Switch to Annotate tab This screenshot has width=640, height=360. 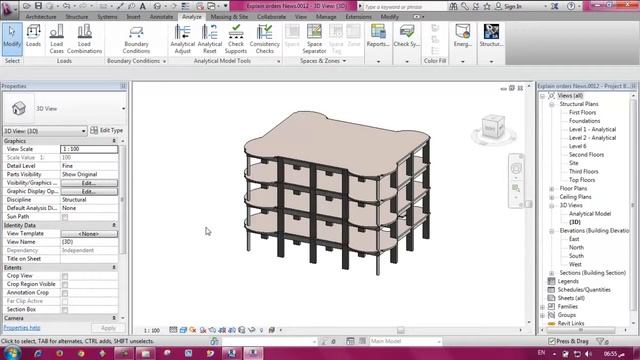tap(161, 17)
